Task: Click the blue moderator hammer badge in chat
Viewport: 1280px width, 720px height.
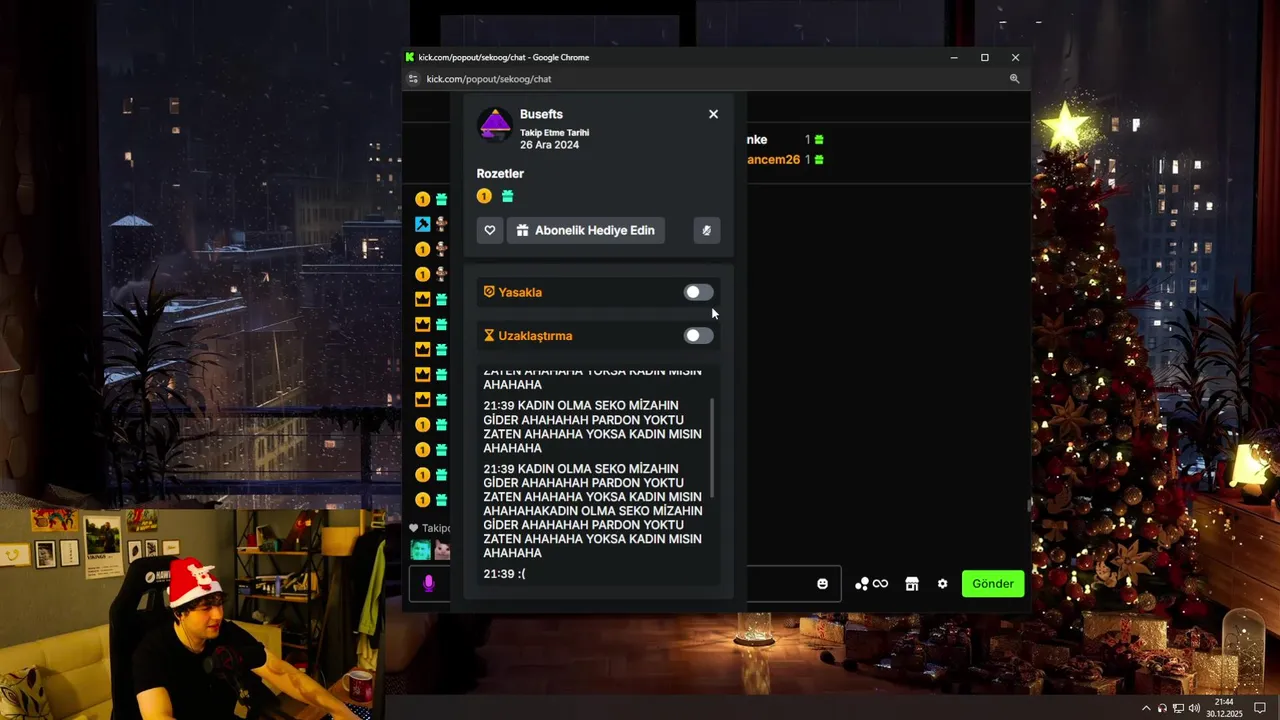Action: (x=422, y=224)
